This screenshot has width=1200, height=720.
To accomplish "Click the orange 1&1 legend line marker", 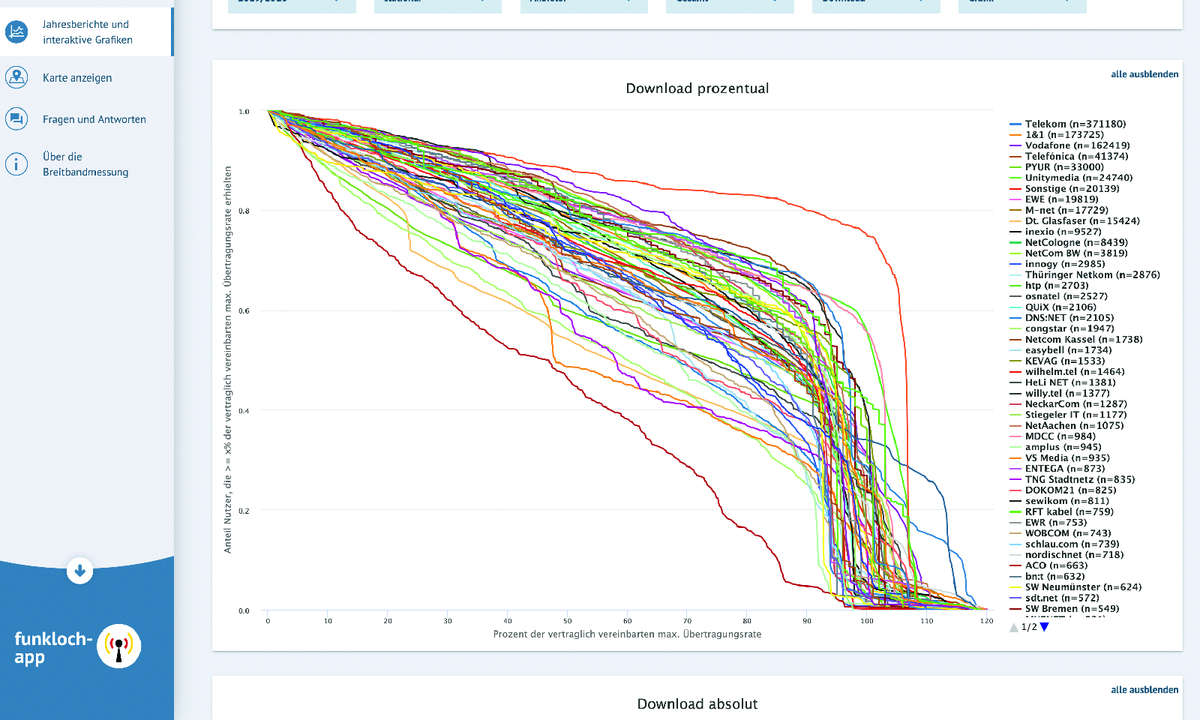I will click(1015, 135).
